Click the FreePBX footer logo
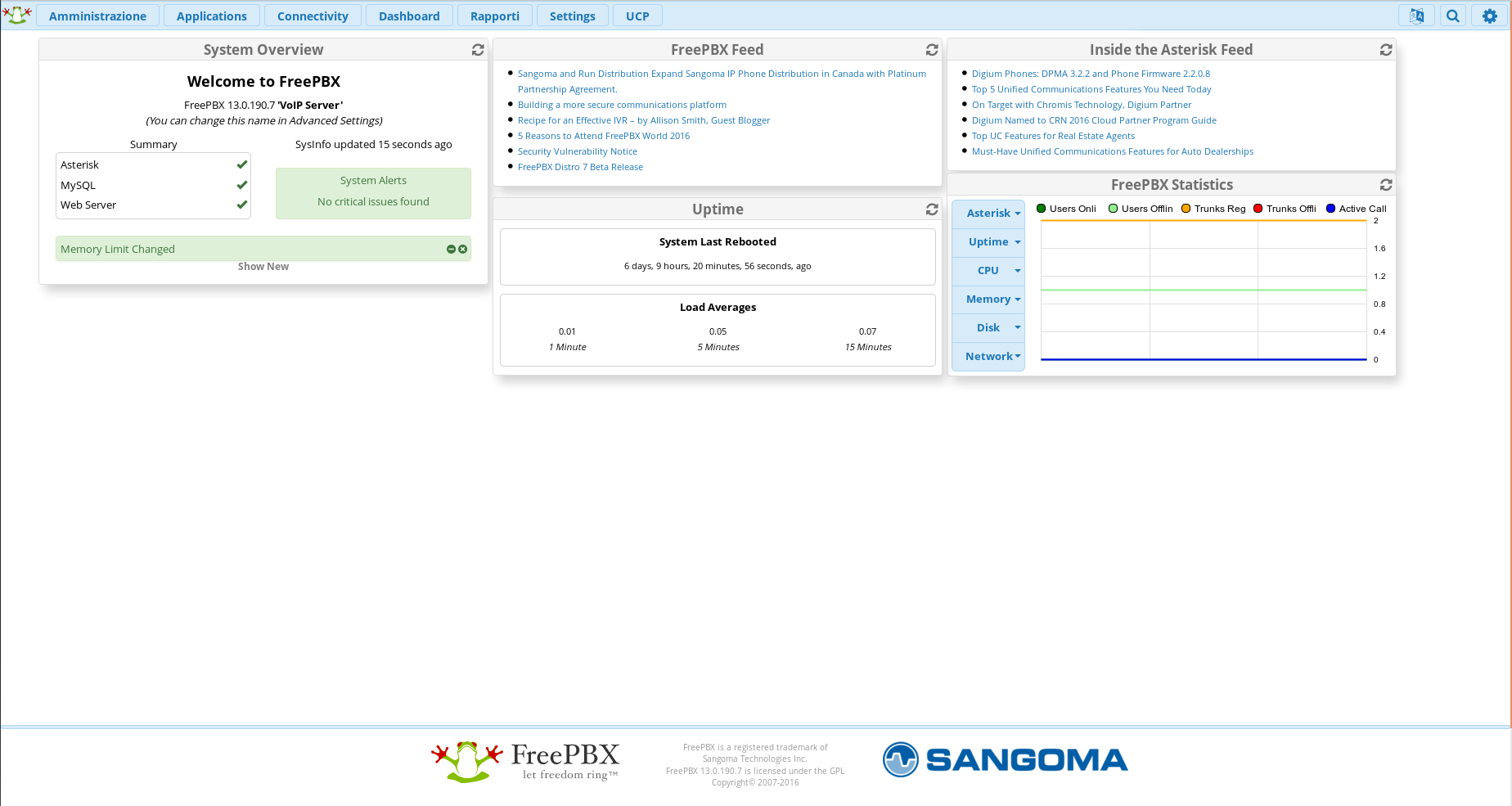Viewport: 1512px width, 806px height. pyautogui.click(x=525, y=761)
